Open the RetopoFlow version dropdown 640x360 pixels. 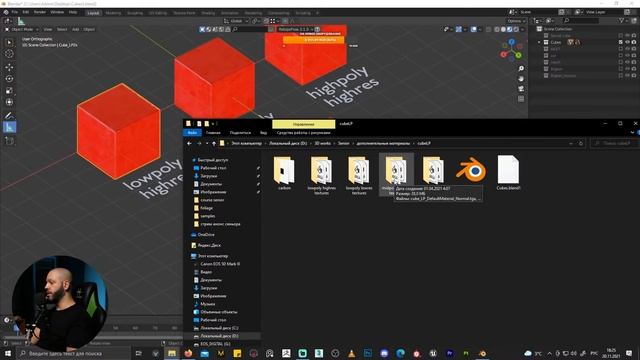pos(296,29)
